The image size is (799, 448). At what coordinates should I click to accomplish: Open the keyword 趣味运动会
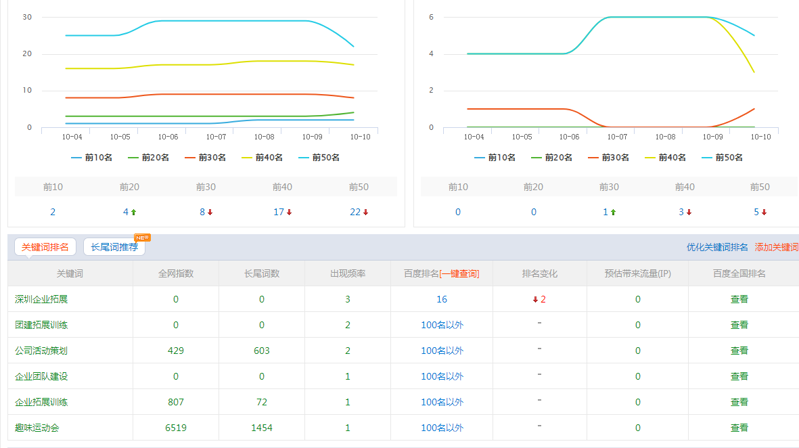(x=37, y=428)
